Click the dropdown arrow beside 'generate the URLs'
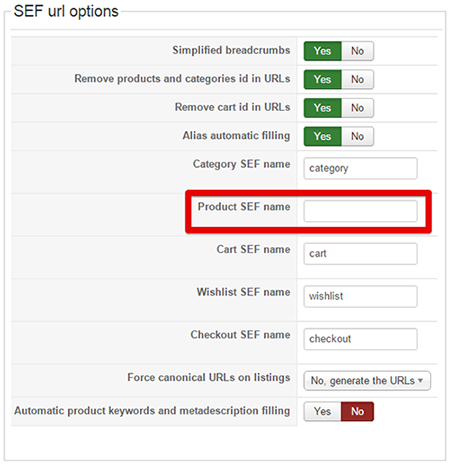This screenshot has width=450, height=468. point(421,380)
